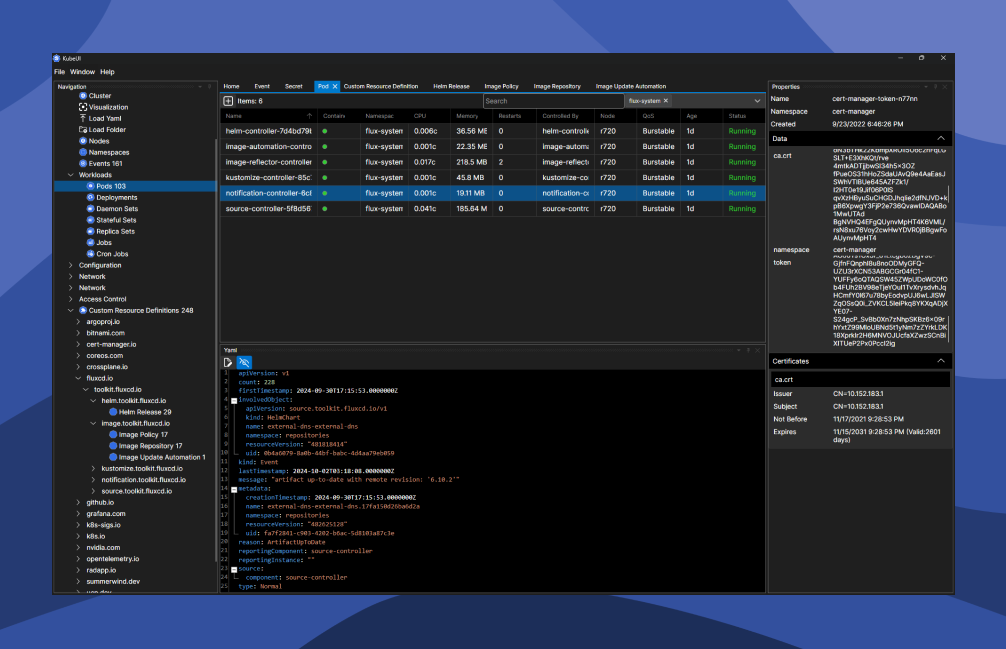Viewport: 1006px width, 649px height.
Task: Toggle the hide-fields eye icon in Yaml panel
Action: point(243,362)
